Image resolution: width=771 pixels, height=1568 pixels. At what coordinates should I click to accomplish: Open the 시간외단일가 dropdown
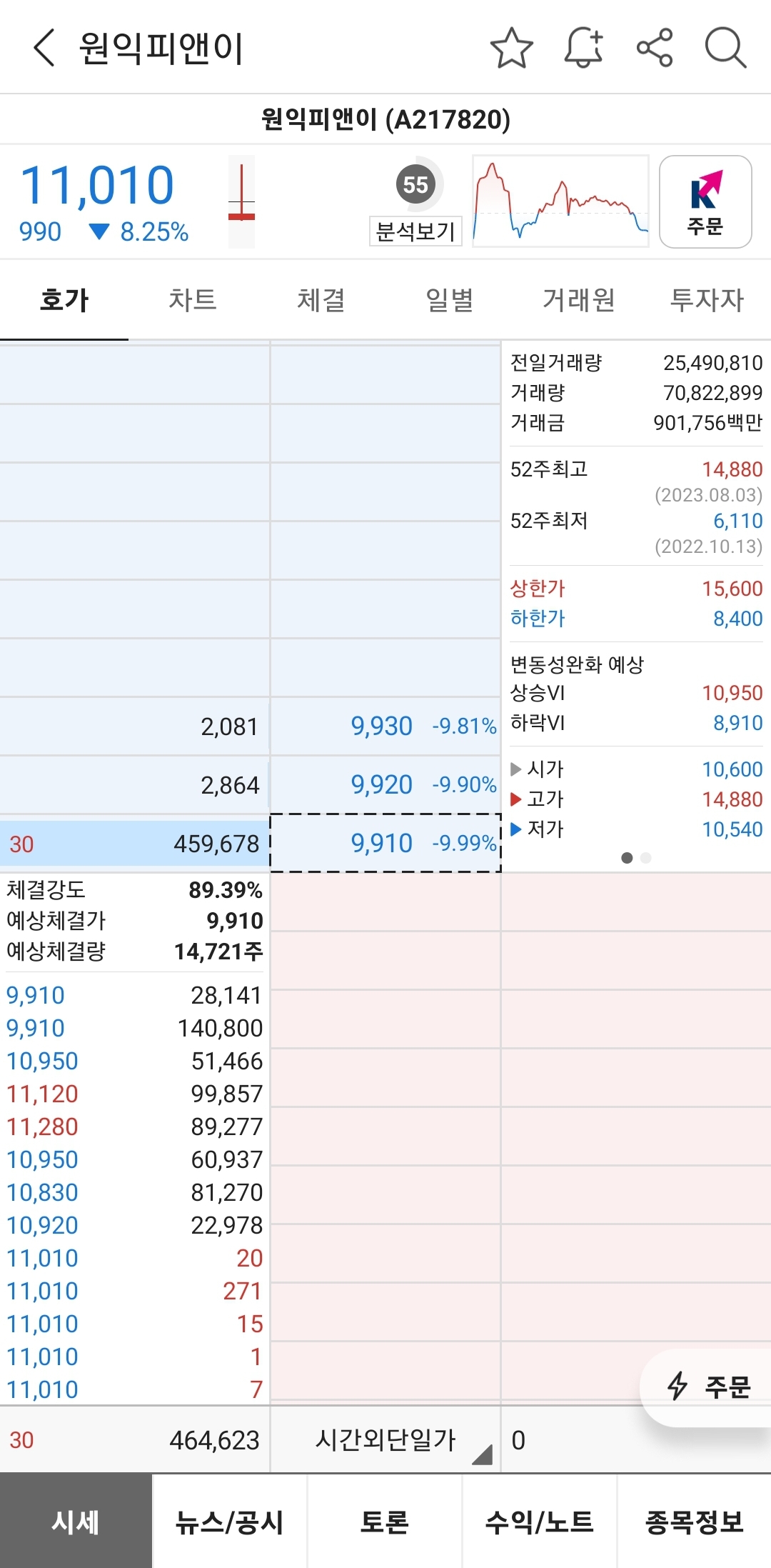[385, 1440]
